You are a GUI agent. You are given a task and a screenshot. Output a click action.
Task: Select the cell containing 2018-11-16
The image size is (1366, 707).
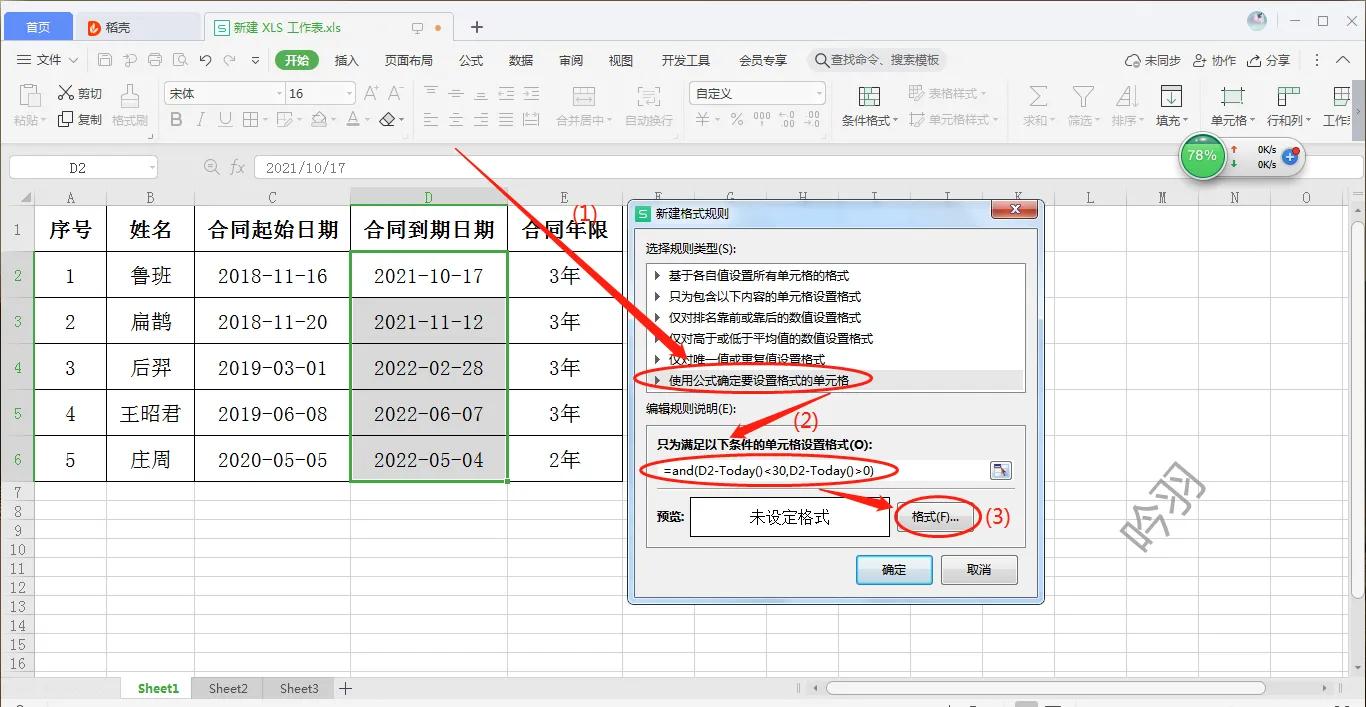(272, 276)
